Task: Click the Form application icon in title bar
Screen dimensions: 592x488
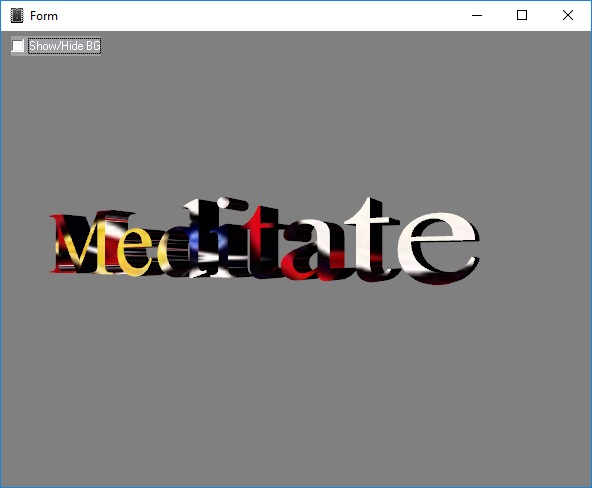Action: (17, 15)
